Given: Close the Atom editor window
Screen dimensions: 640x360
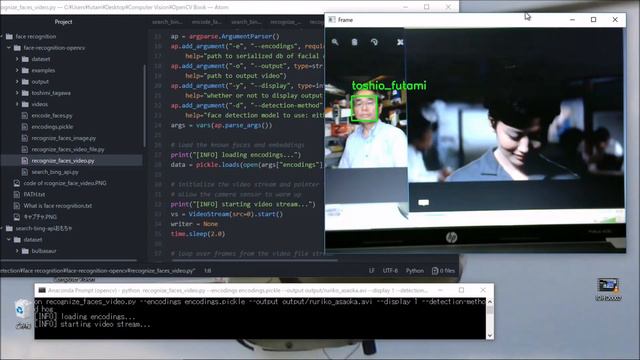Looking at the screenshot, I should [448, 7].
